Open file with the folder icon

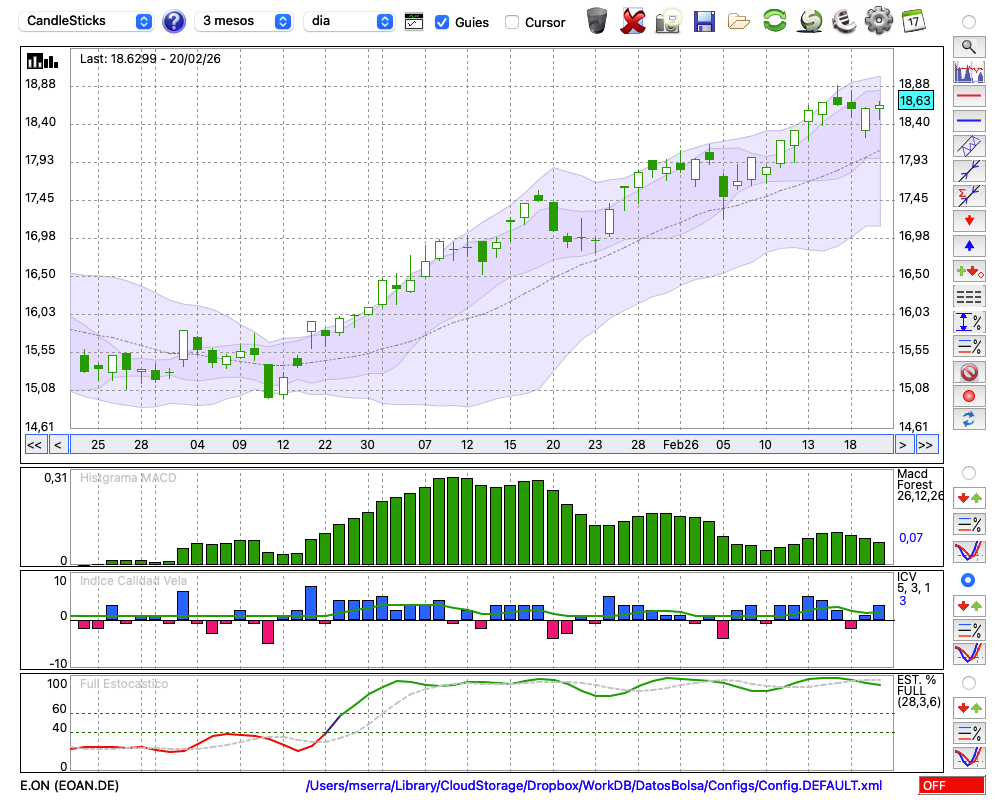(x=739, y=22)
